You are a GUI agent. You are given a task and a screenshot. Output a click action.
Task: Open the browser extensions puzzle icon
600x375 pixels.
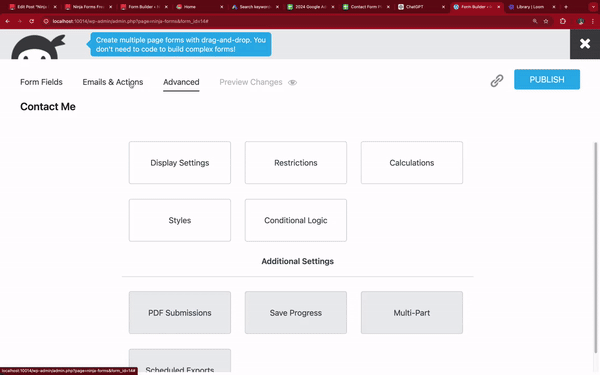[x=562, y=21]
